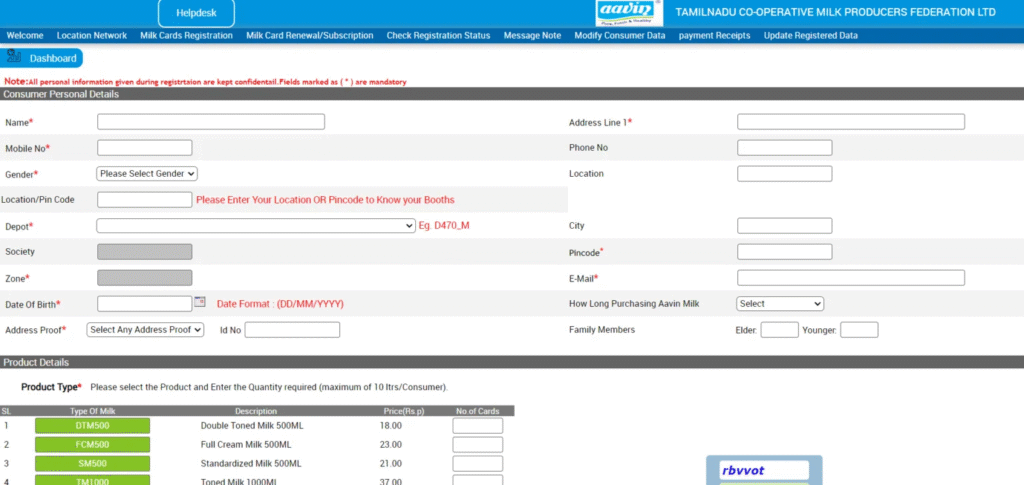This screenshot has height=485, width=1024.
Task: Click the City input field
Action: (784, 226)
